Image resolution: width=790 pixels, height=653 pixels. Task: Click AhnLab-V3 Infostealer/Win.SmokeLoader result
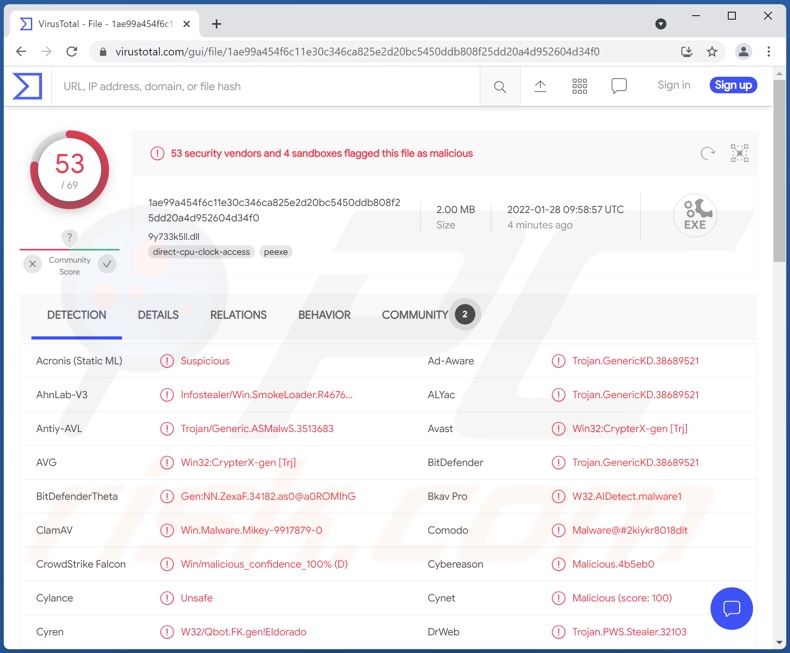click(267, 395)
